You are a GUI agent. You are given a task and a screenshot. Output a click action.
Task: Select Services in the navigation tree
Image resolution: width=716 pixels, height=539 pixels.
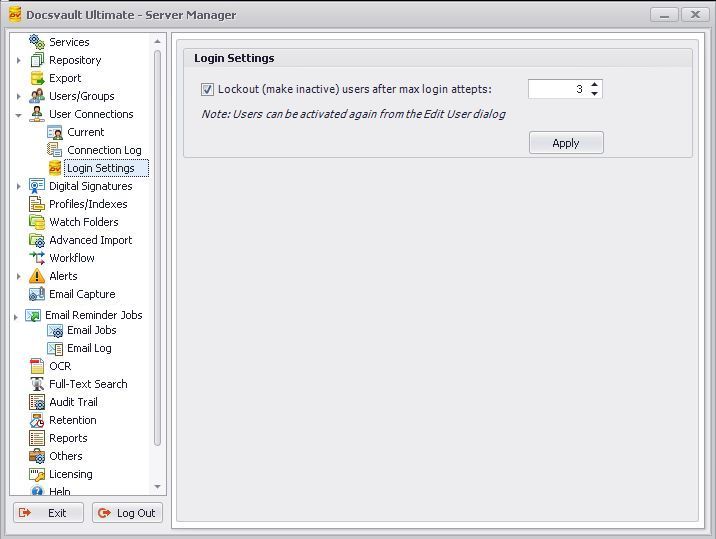point(69,42)
